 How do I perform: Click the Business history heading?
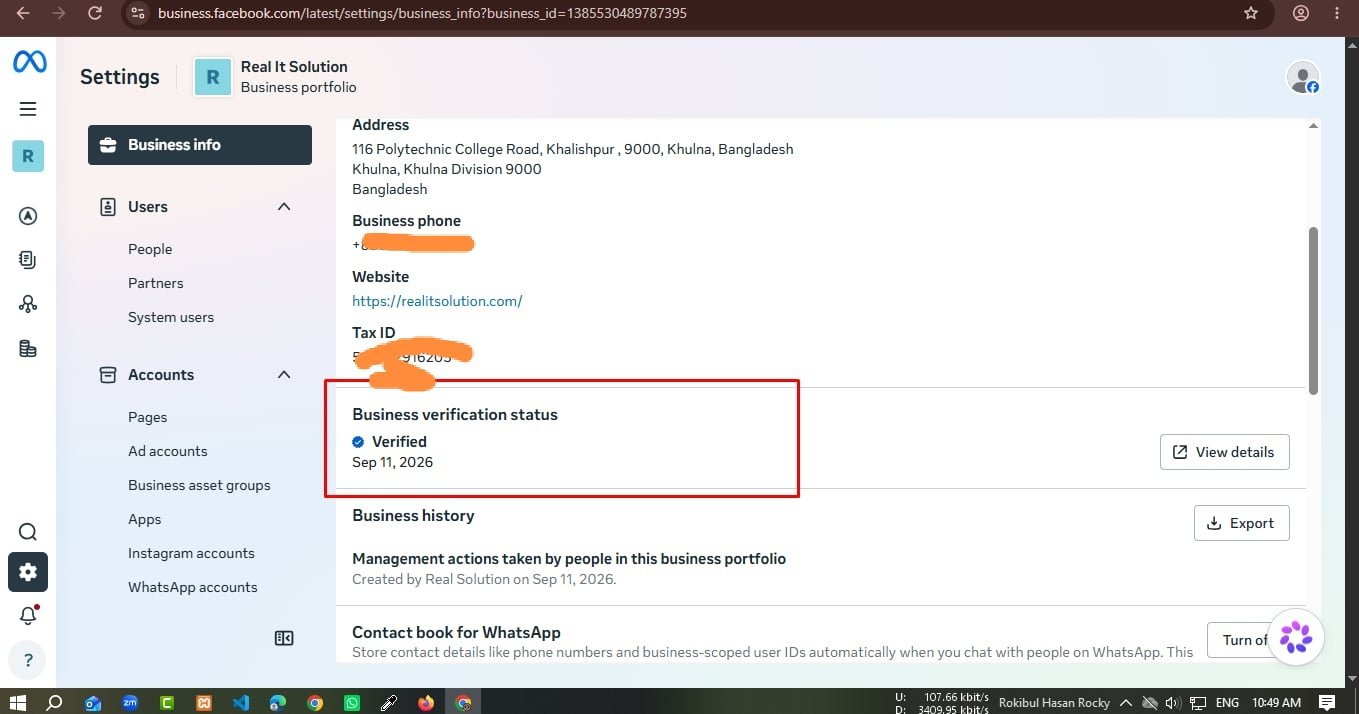413,516
